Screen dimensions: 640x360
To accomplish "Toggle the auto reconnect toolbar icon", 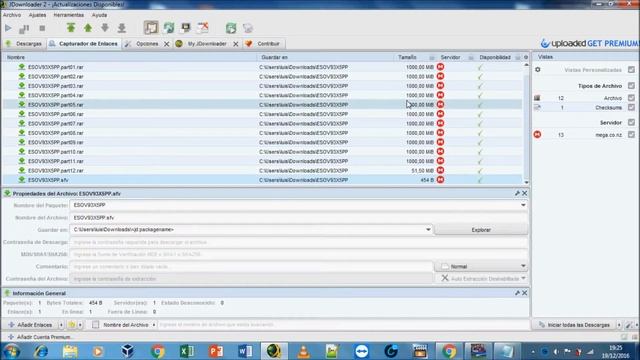I will 169,28.
